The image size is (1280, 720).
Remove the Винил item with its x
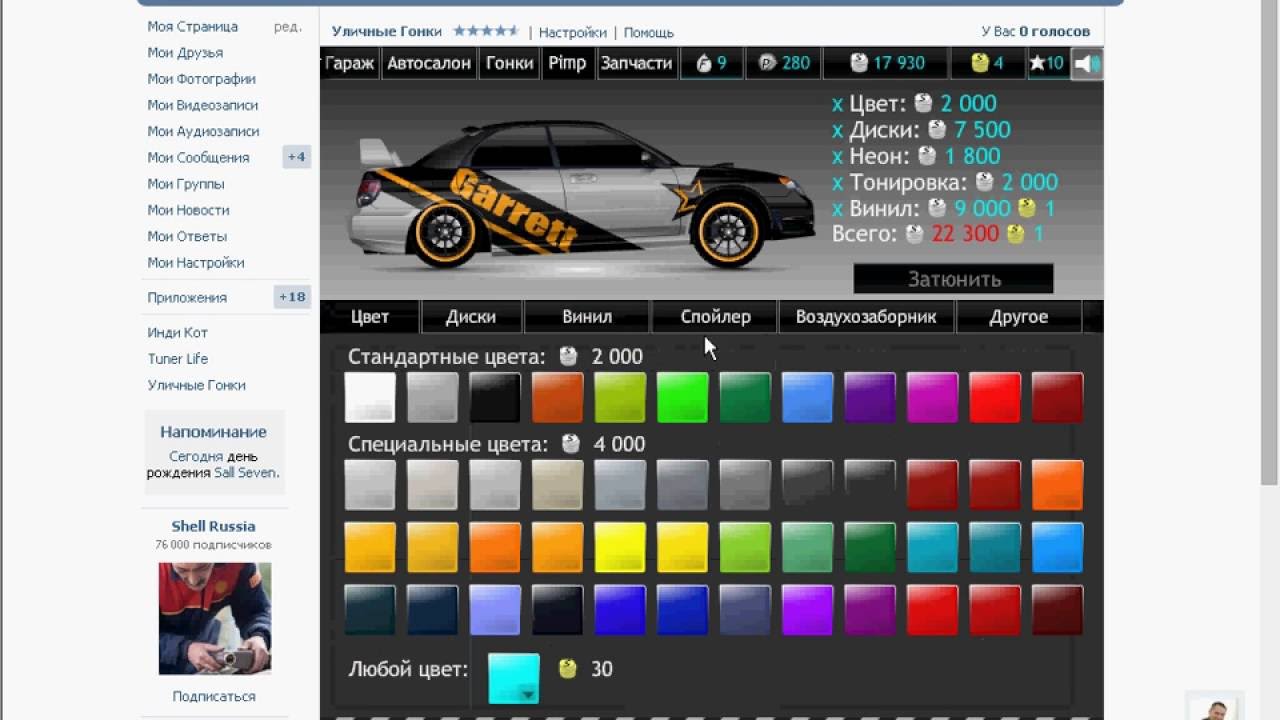837,209
